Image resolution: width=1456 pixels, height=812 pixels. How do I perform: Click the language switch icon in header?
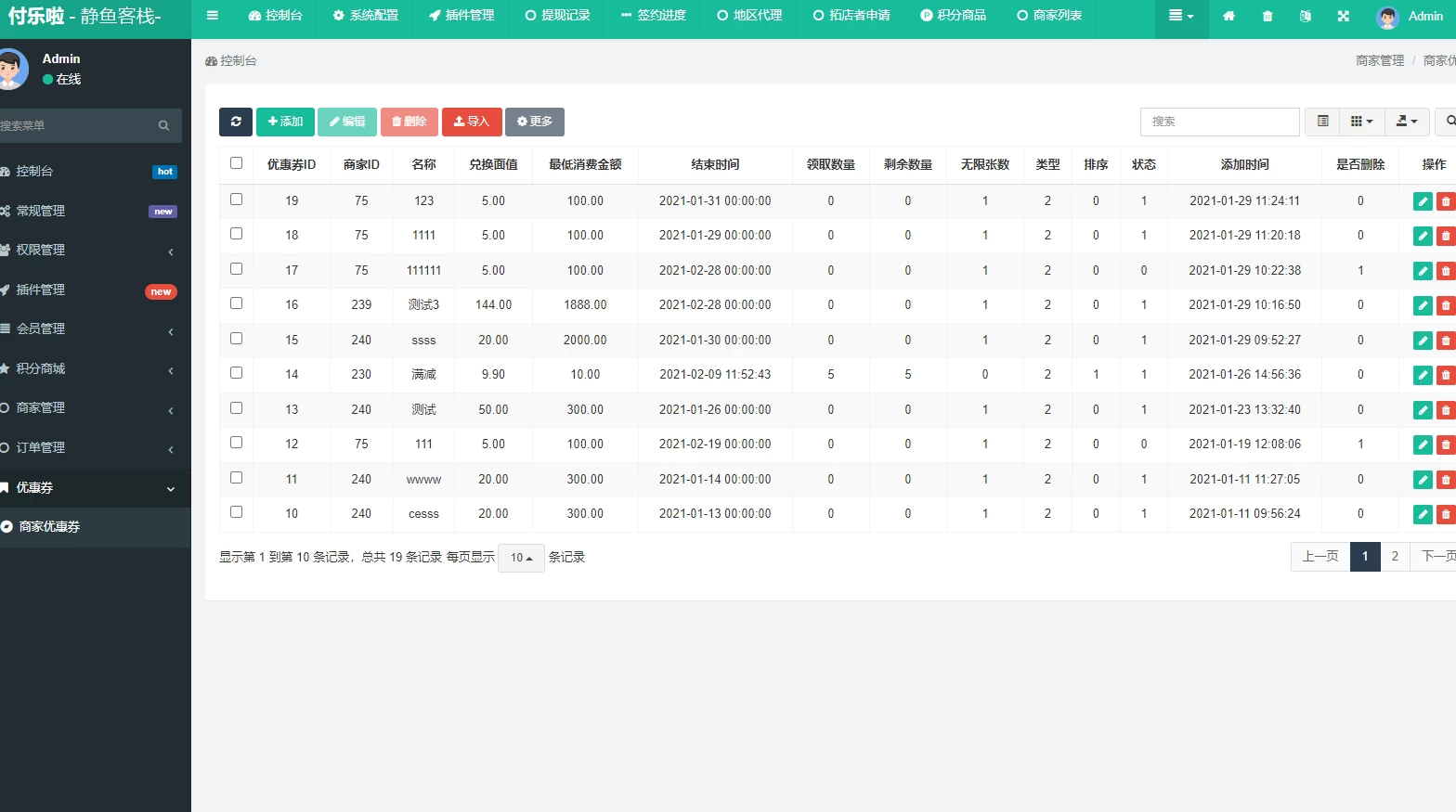click(1305, 16)
